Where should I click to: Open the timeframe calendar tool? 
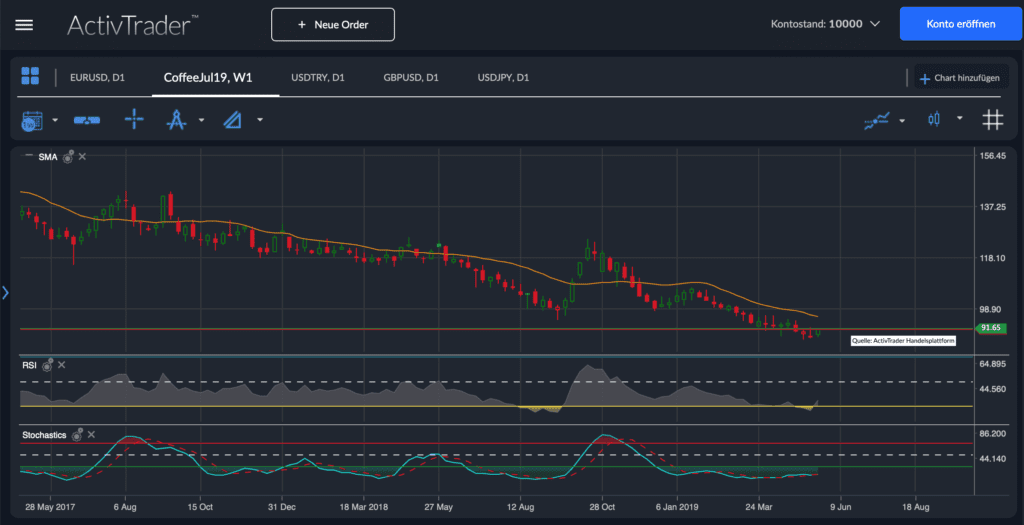click(32, 121)
